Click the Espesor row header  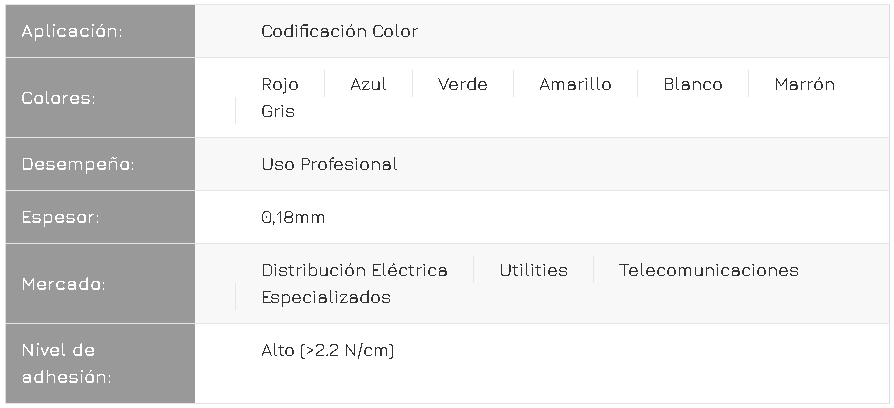pyautogui.click(x=60, y=217)
